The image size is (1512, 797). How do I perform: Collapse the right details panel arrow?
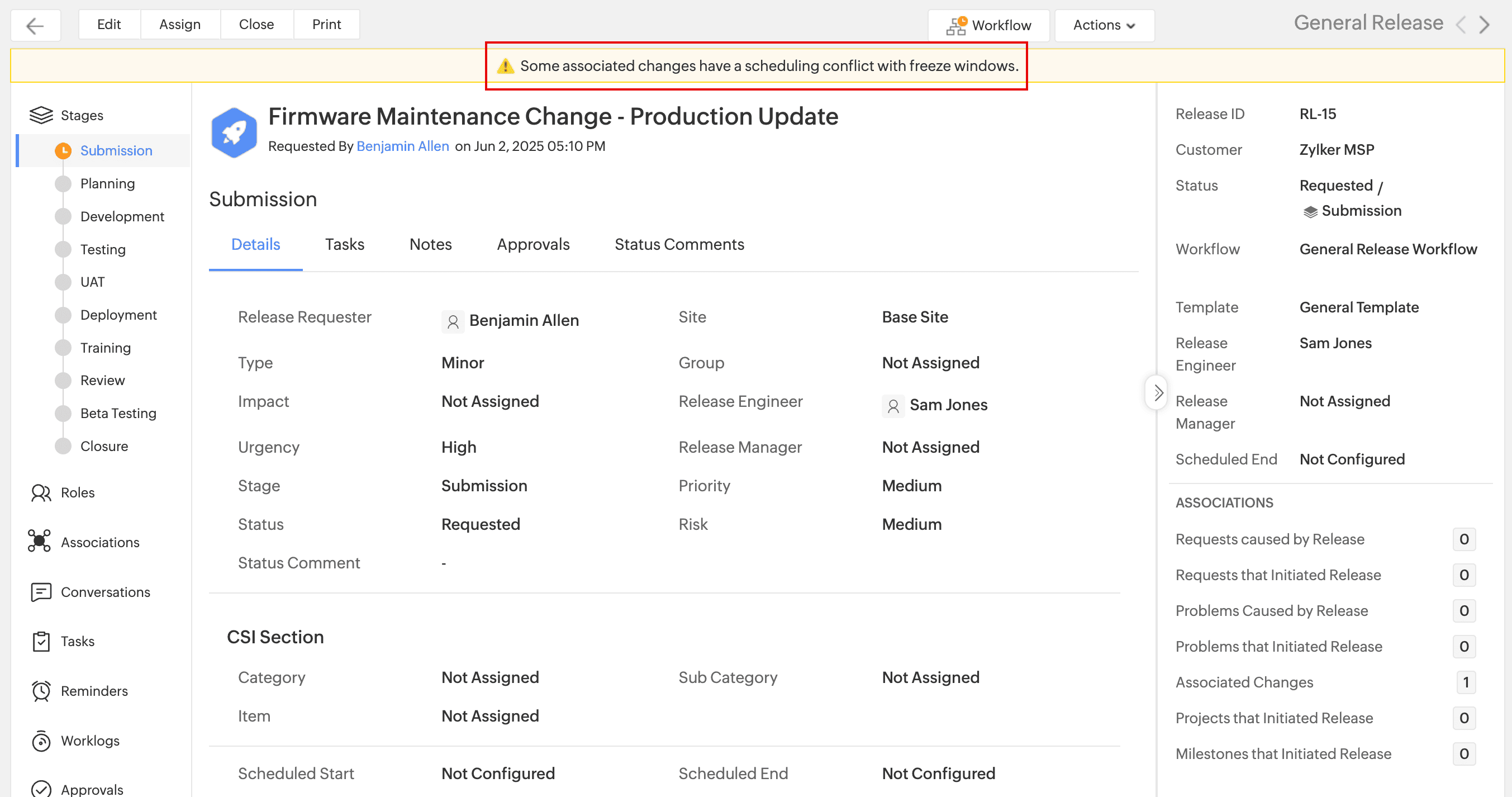tap(1157, 392)
